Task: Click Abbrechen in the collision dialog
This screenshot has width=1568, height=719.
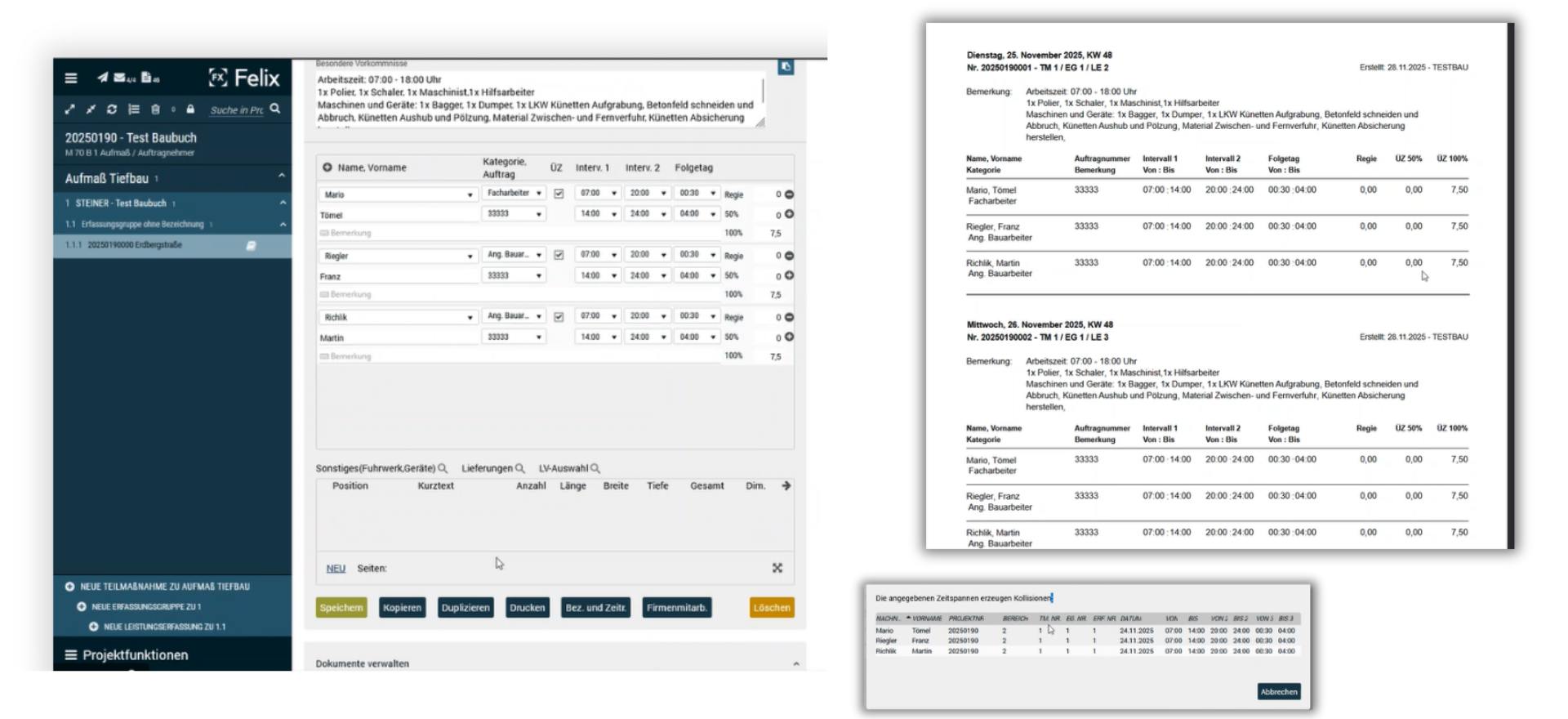Action: pos(1278,692)
